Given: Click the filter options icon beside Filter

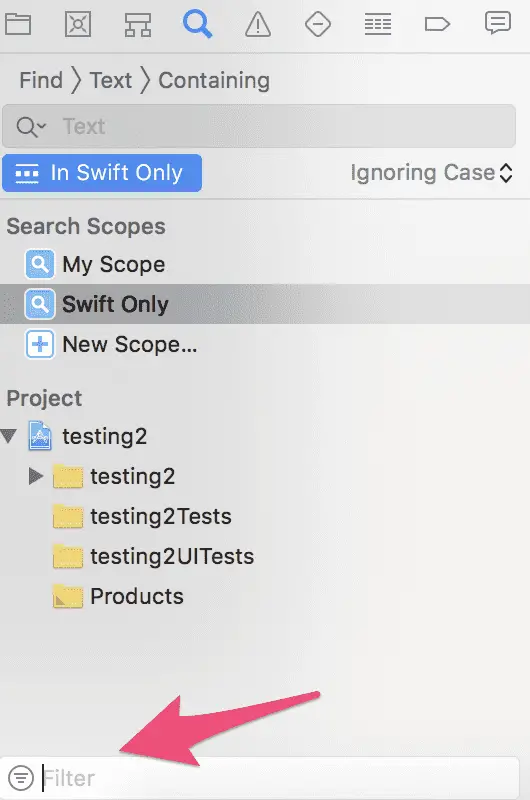Looking at the screenshot, I should pyautogui.click(x=21, y=778).
